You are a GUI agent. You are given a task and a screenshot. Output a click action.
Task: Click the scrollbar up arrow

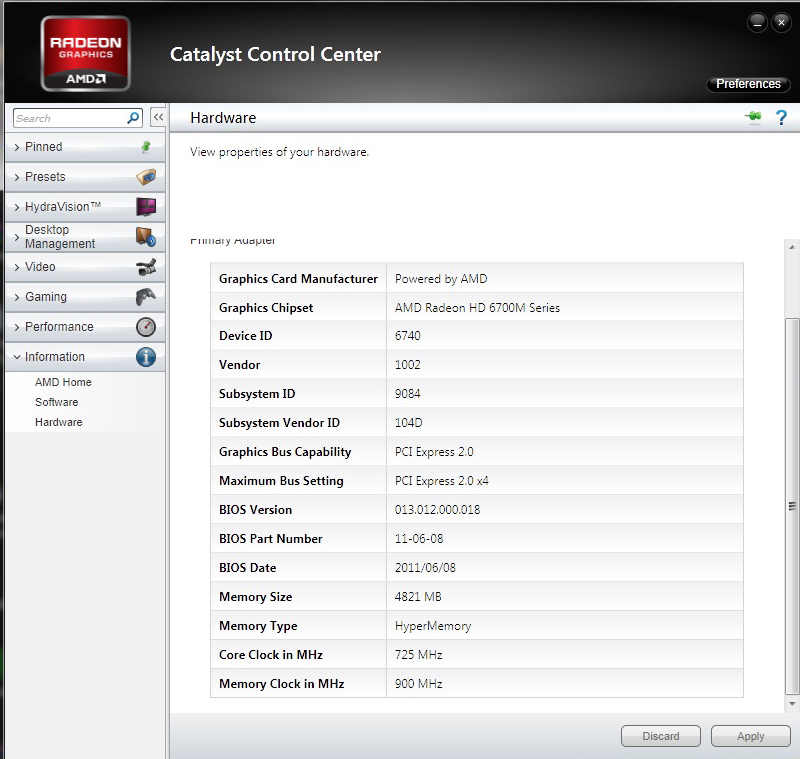(x=792, y=247)
